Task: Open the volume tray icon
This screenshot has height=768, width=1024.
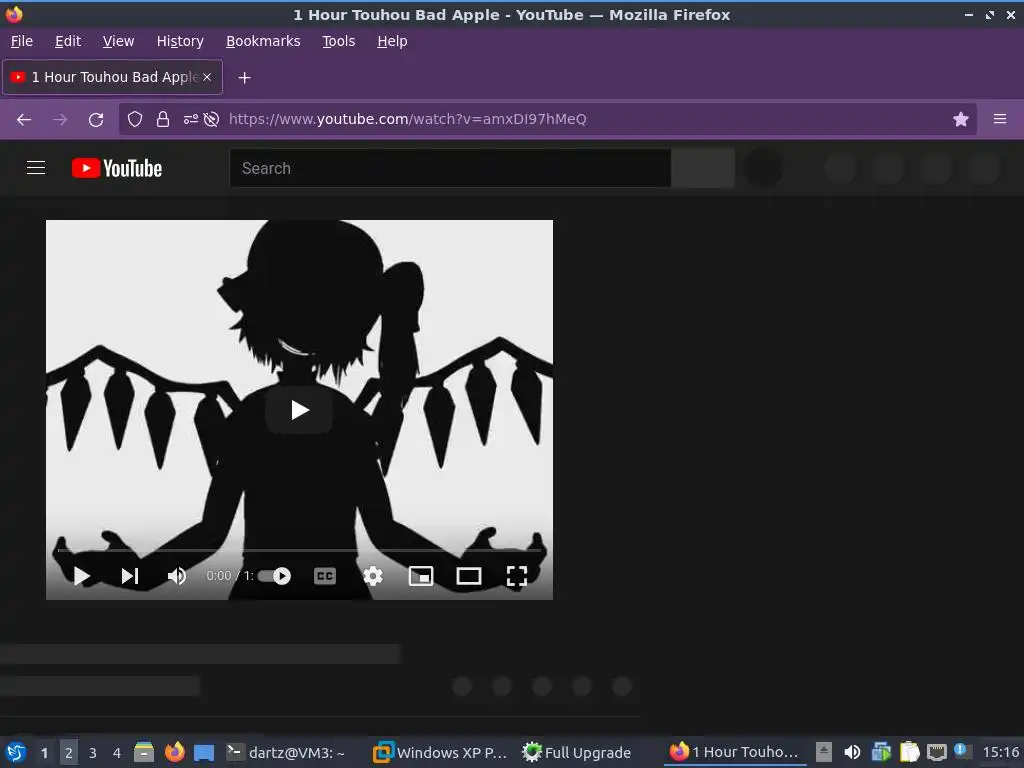Action: [x=852, y=752]
